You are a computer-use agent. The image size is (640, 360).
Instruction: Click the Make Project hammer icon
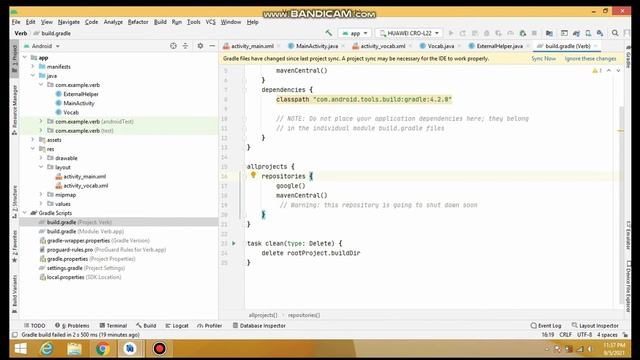tap(329, 33)
